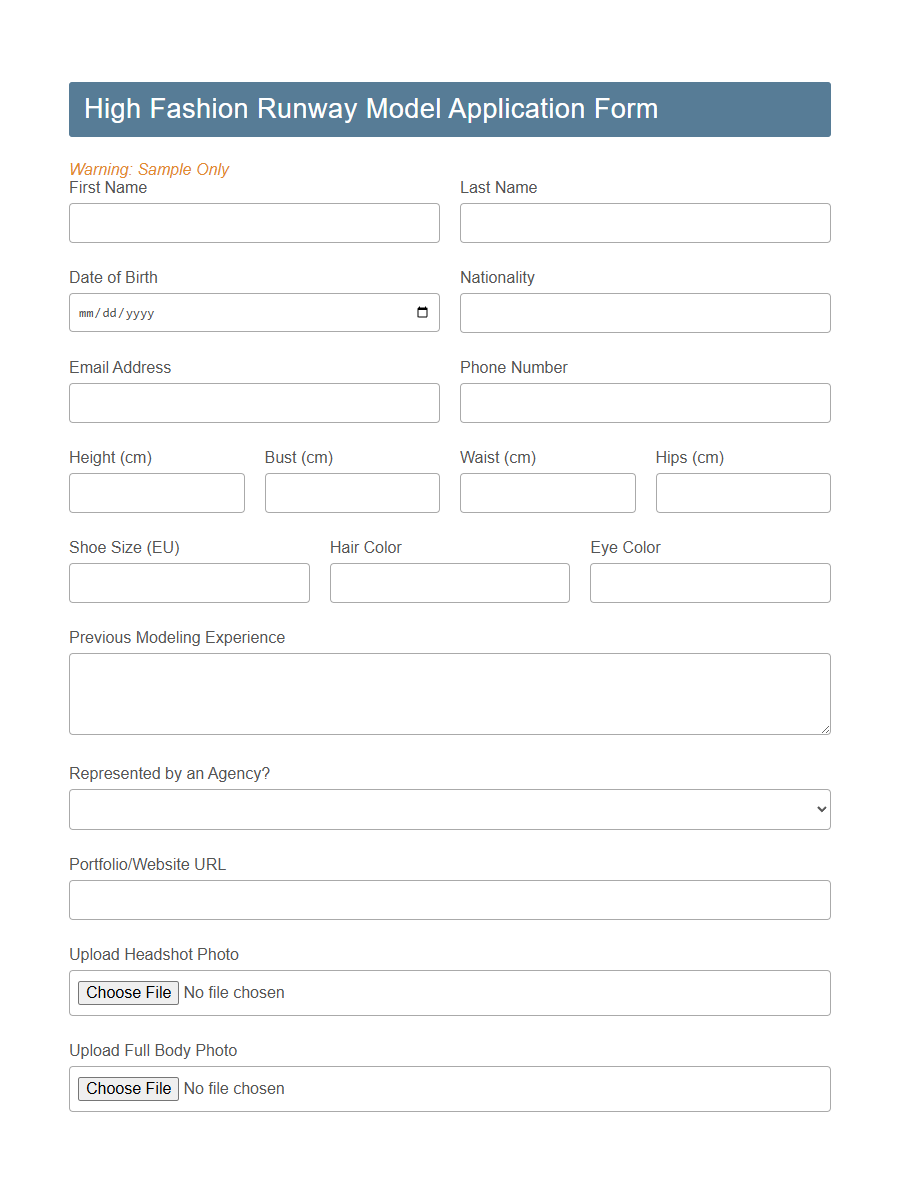Click into the Hair Color field
This screenshot has width=900, height=1182.
(x=449, y=582)
